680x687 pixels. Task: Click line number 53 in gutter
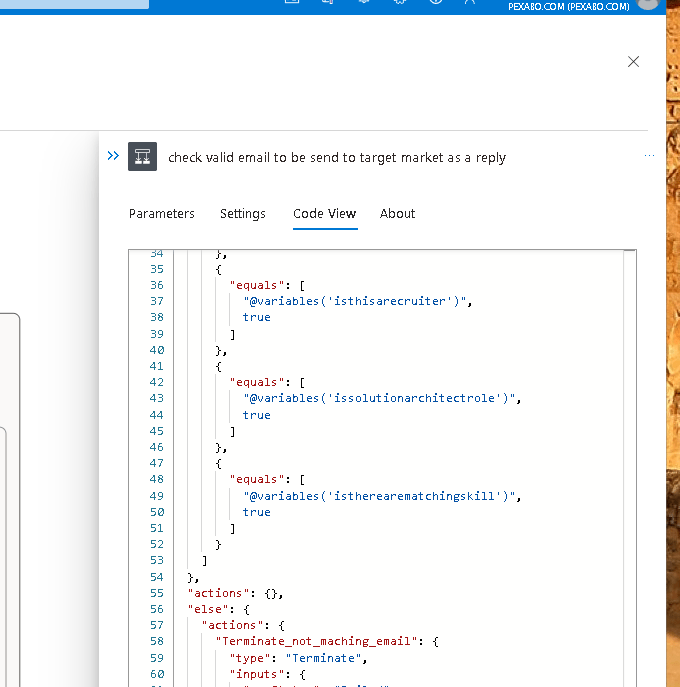(157, 560)
